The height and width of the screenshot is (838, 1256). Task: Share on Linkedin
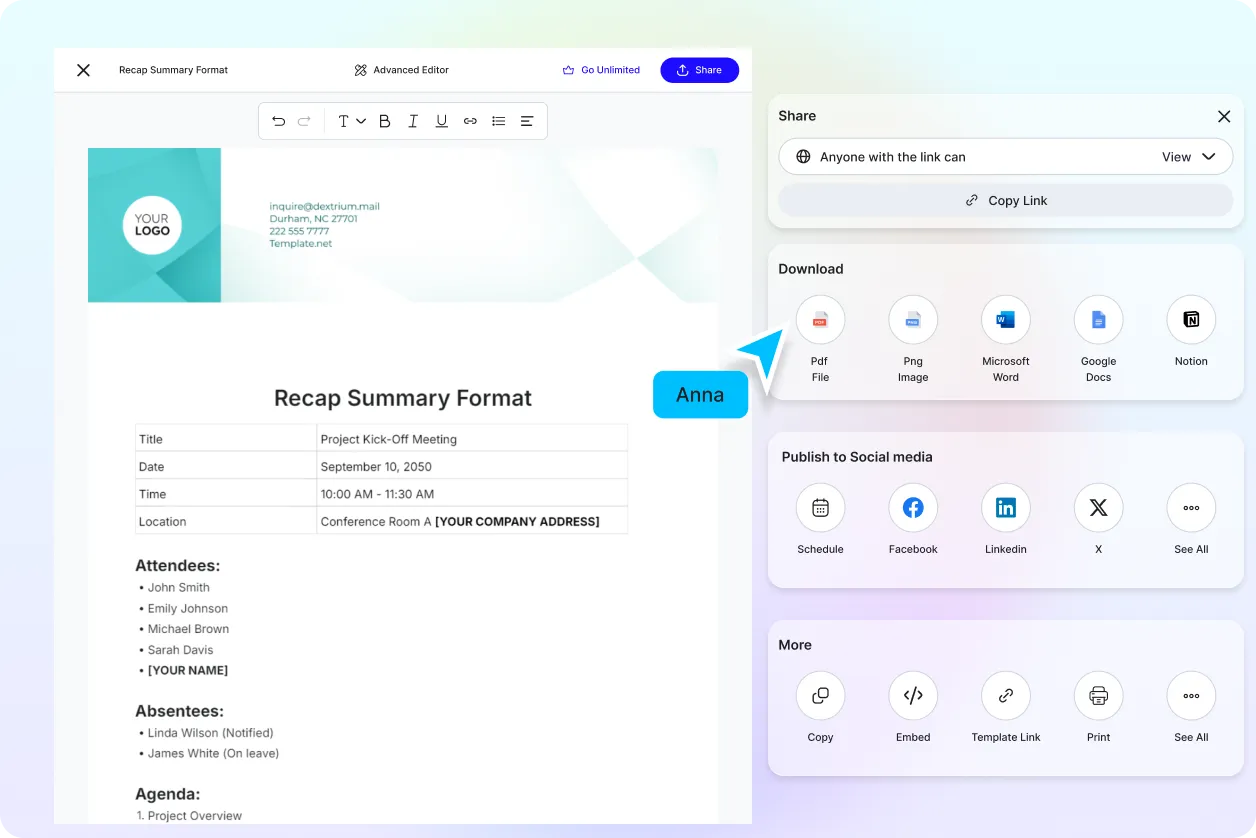(x=1005, y=508)
